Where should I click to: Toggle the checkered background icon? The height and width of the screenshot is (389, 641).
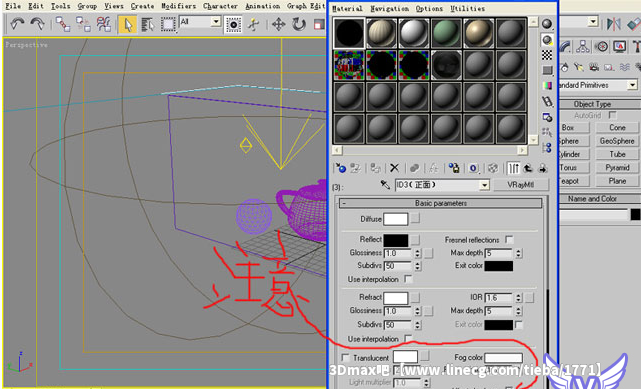tap(547, 55)
